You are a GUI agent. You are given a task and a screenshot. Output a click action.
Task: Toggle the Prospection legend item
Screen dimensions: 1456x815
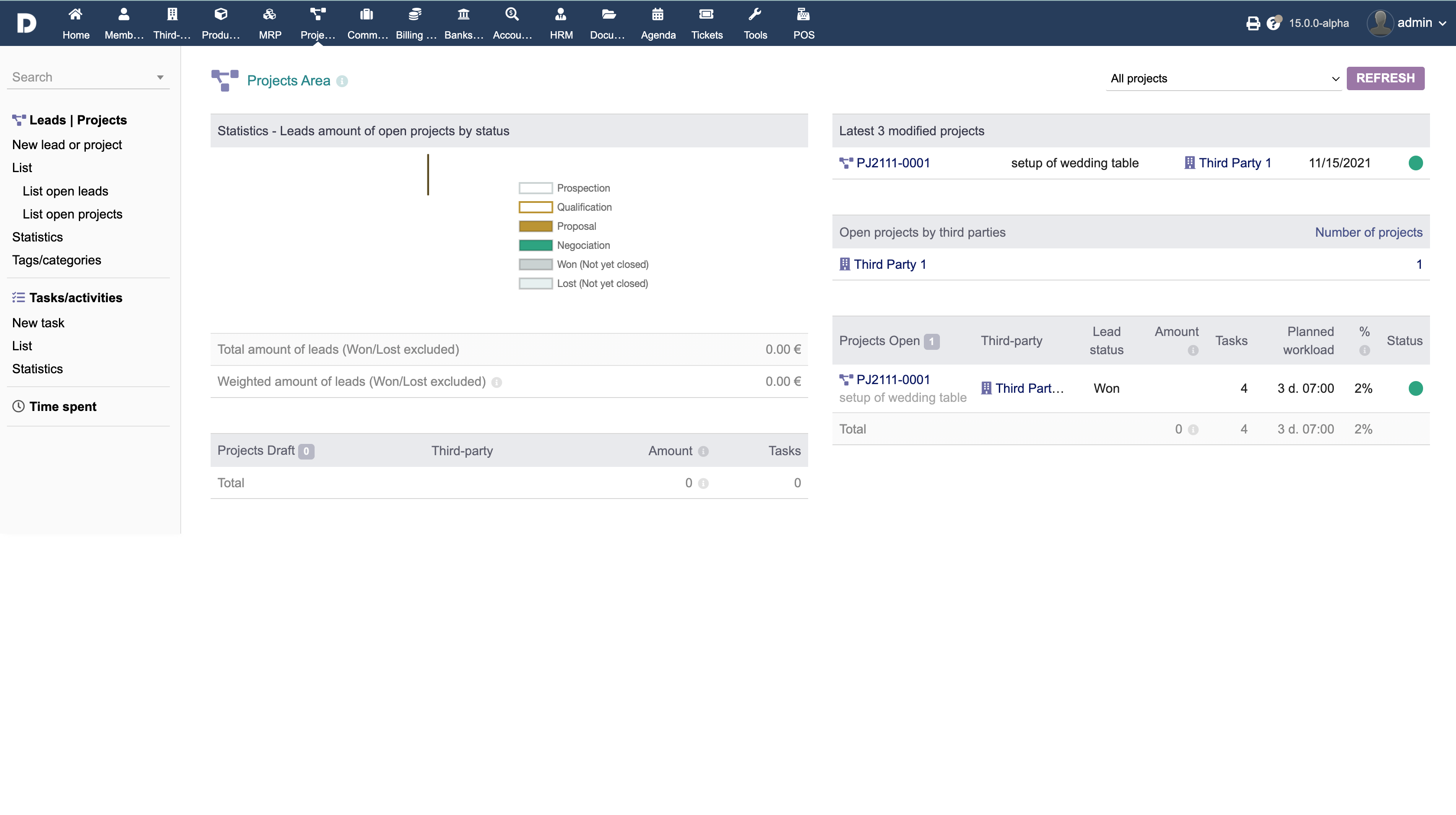pyautogui.click(x=583, y=188)
